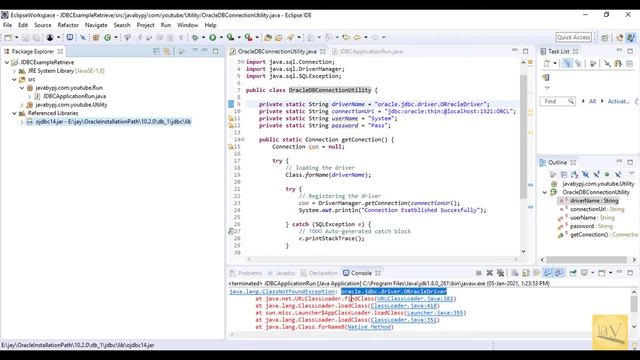640x360 pixels.
Task: Click Back navigation yellow arrow icon
Action: (x=357, y=38)
